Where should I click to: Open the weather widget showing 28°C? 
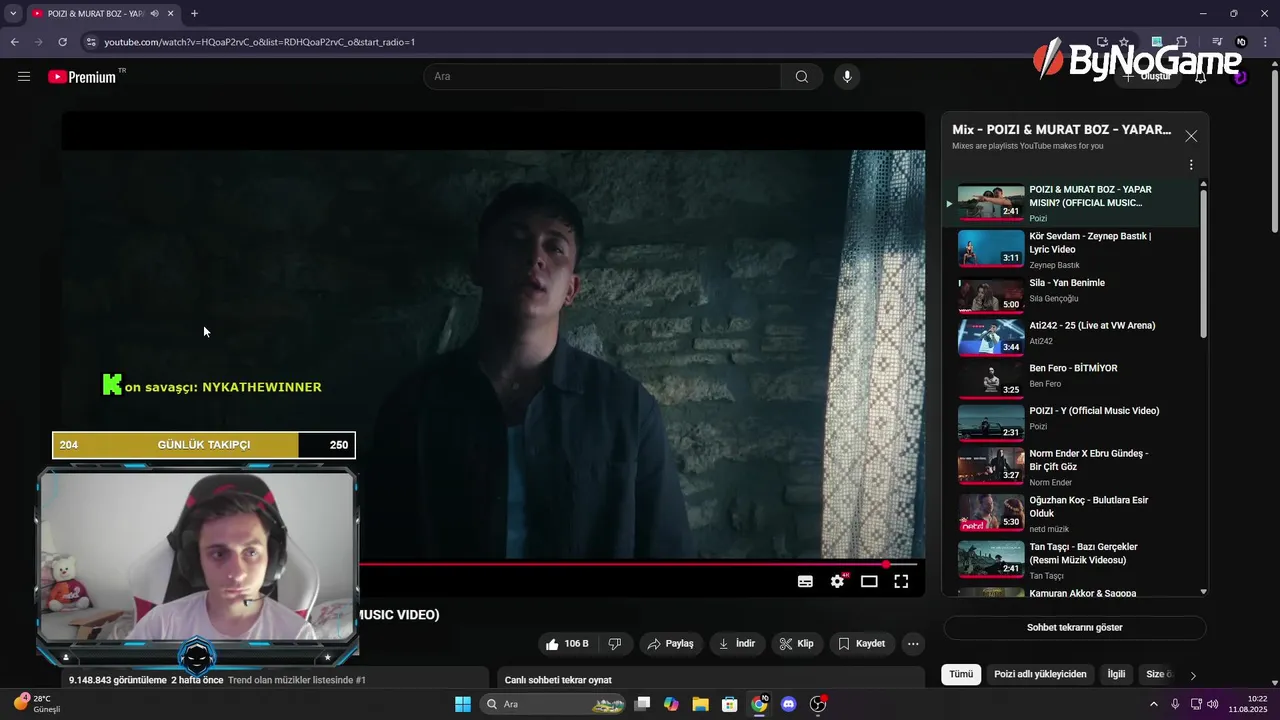[x=37, y=703]
